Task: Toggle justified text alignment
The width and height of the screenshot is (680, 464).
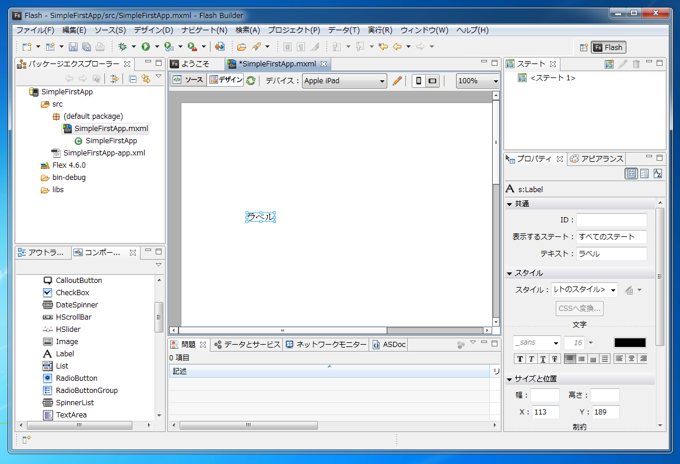Action: point(605,359)
